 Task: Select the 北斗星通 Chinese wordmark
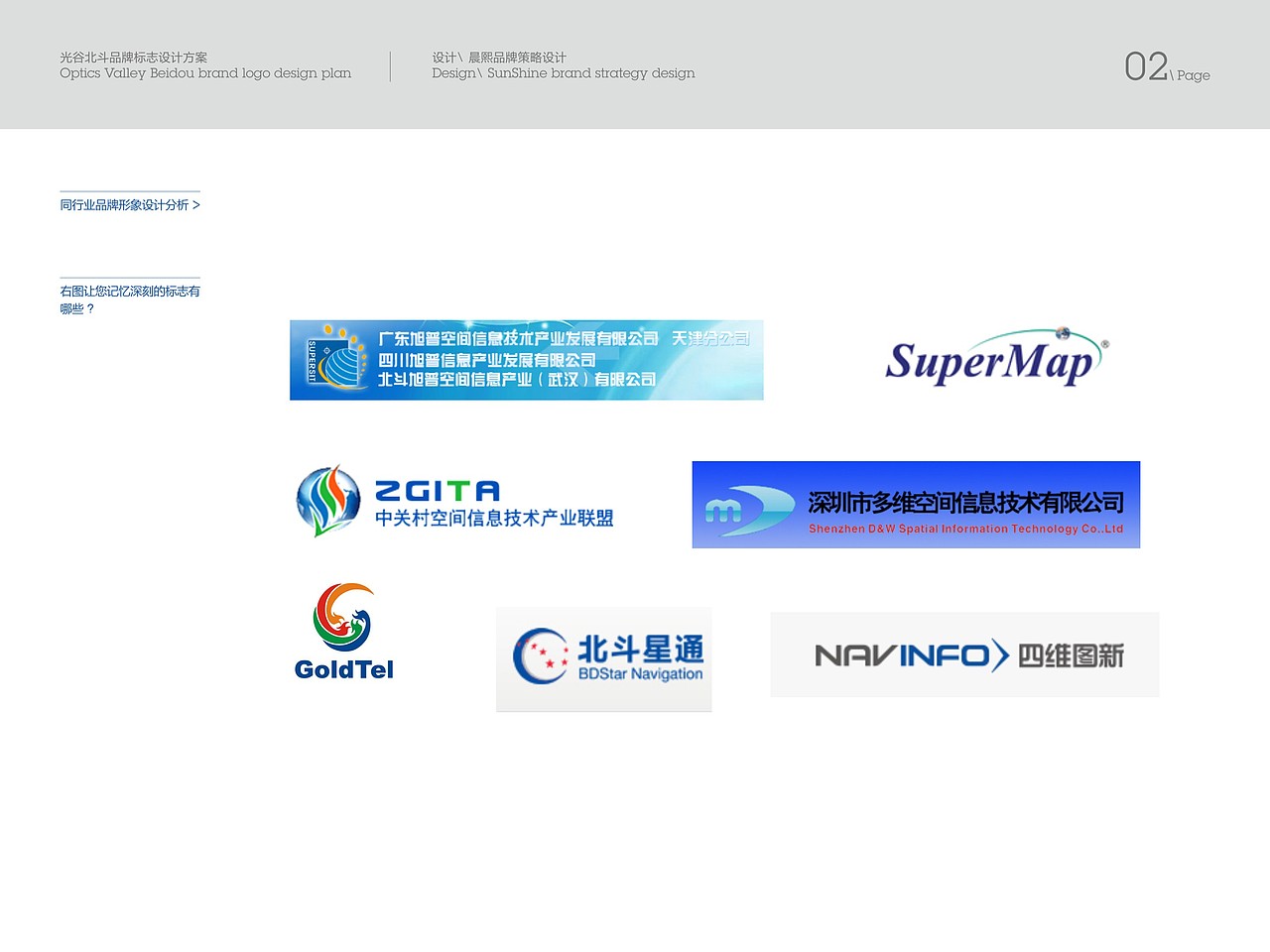641,650
